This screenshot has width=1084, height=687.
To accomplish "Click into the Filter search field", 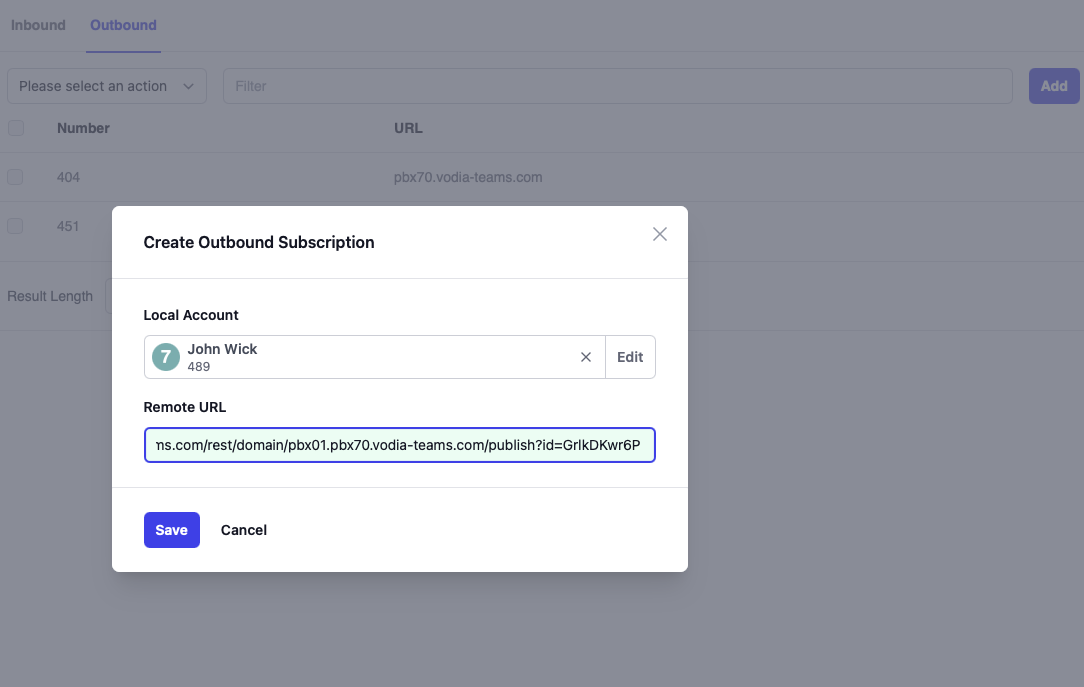I will [x=617, y=86].
